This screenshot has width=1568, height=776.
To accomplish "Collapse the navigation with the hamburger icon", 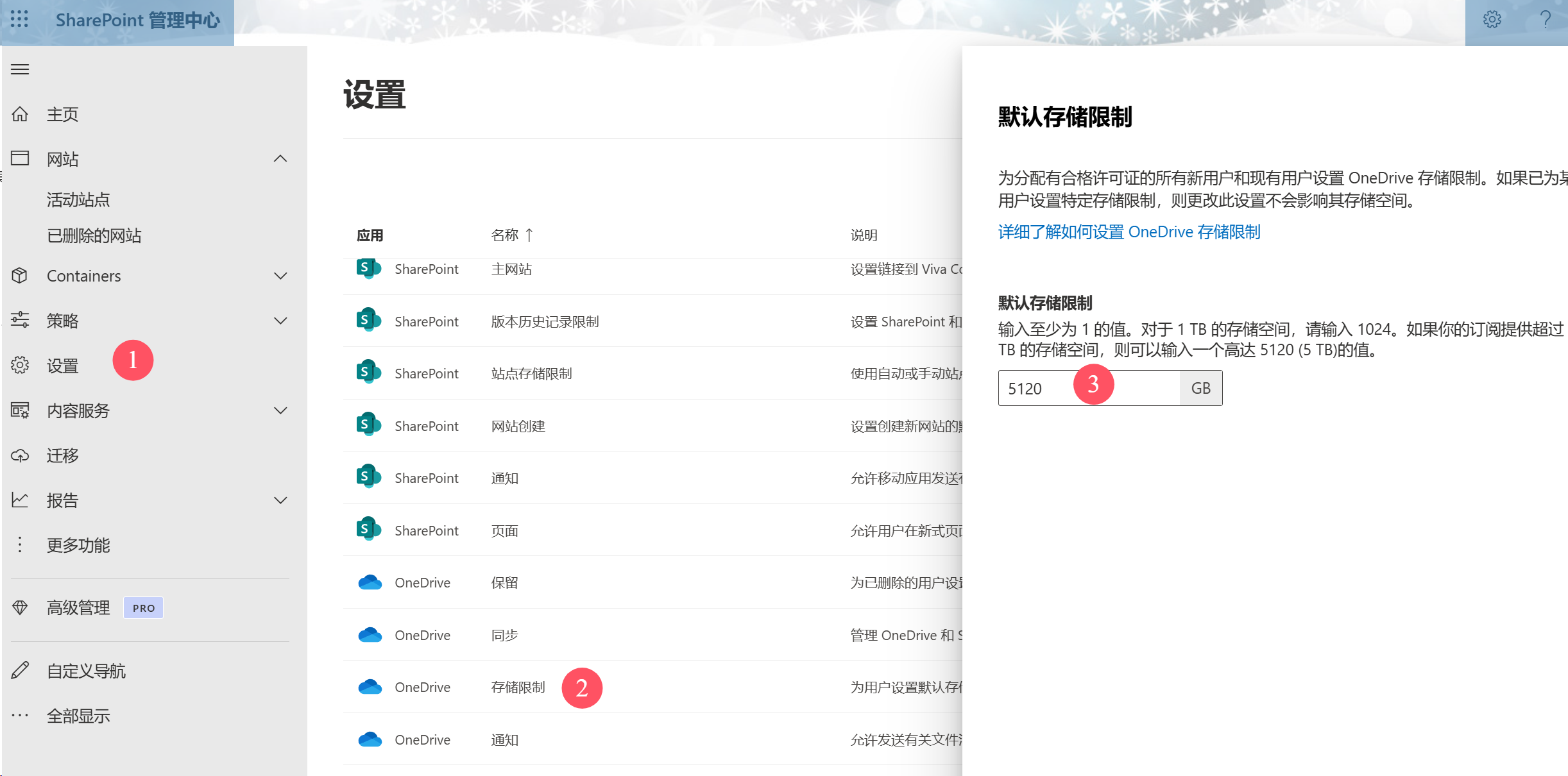I will pos(20,69).
